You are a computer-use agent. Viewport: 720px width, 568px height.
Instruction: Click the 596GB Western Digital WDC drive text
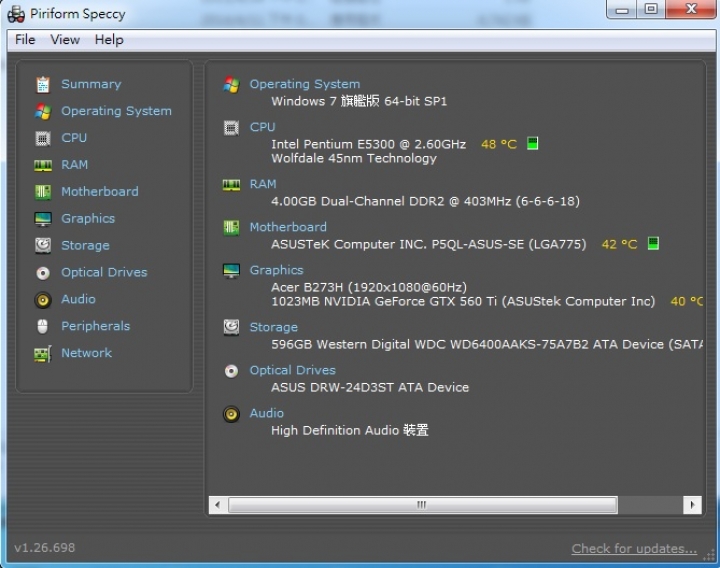487,344
